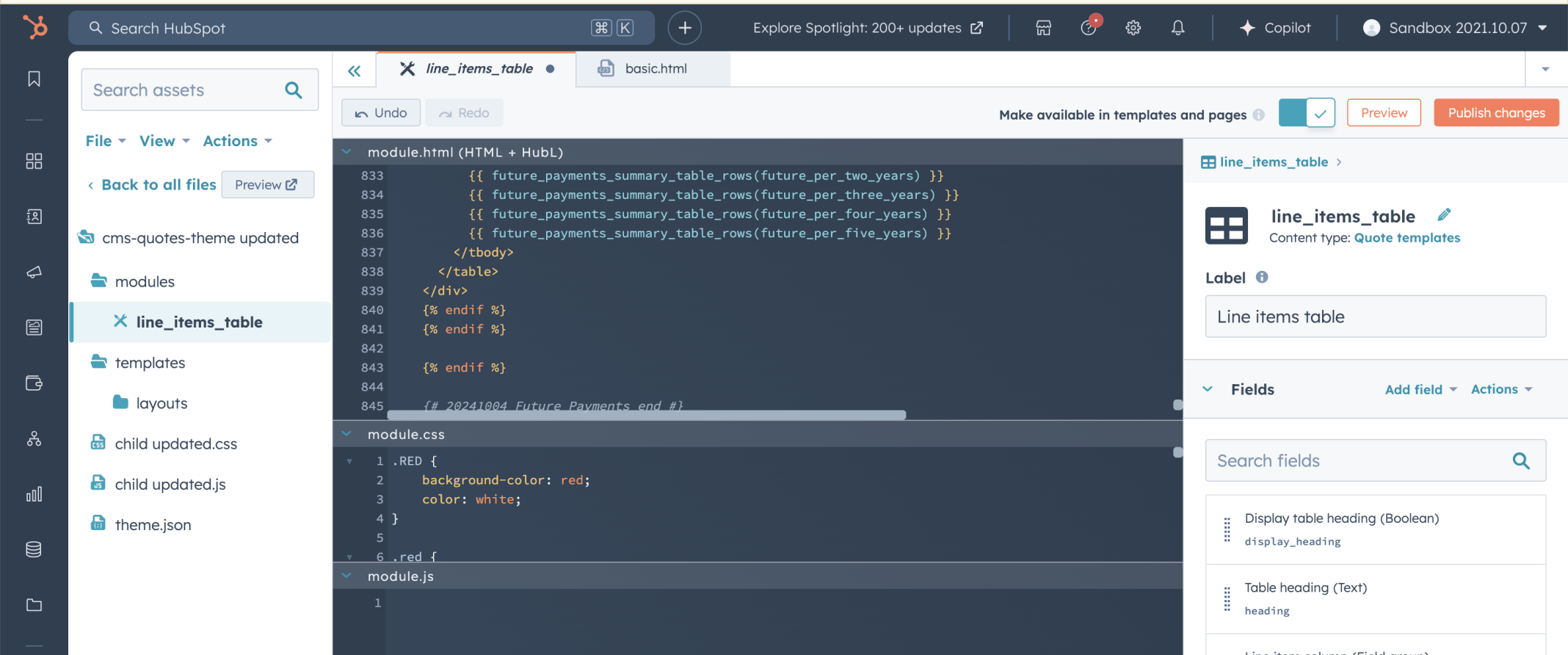1568x655 pixels.
Task: Open the HubSpot sprocket logo home
Action: 35,27
